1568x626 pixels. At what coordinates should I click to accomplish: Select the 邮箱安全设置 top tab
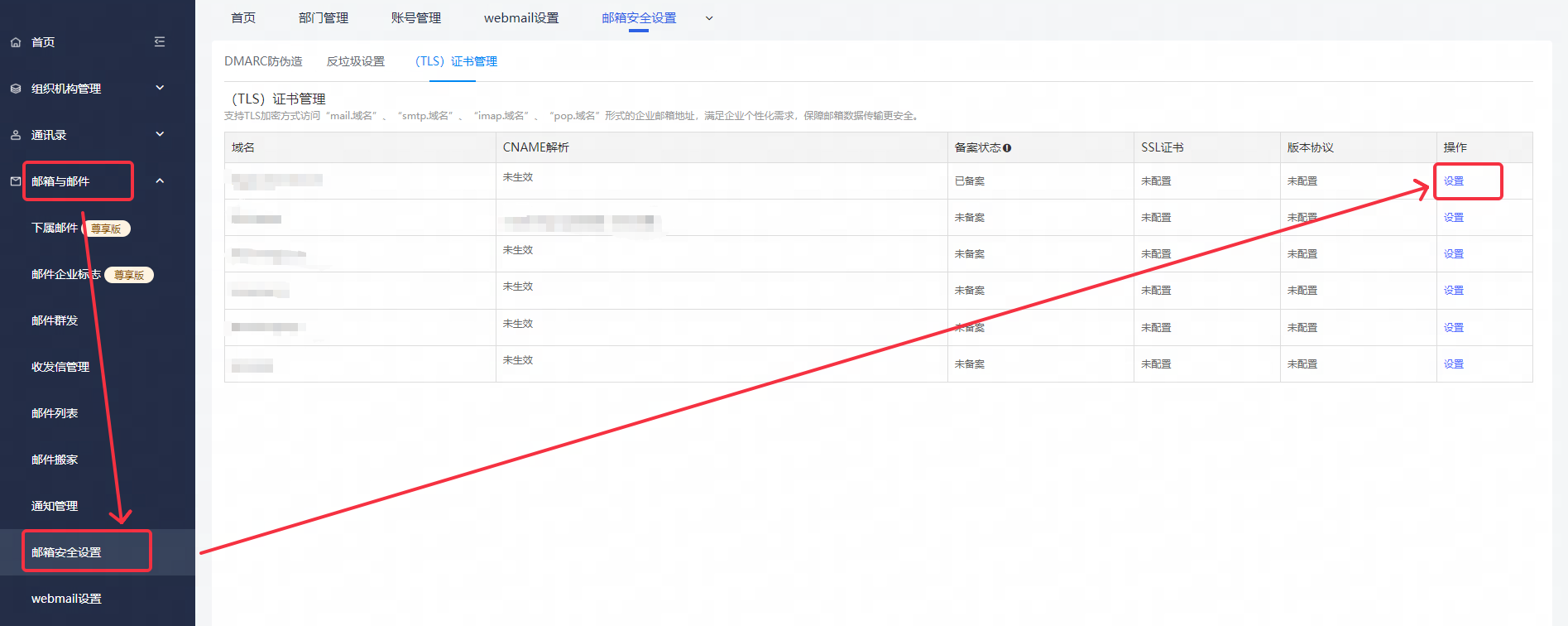coord(639,18)
